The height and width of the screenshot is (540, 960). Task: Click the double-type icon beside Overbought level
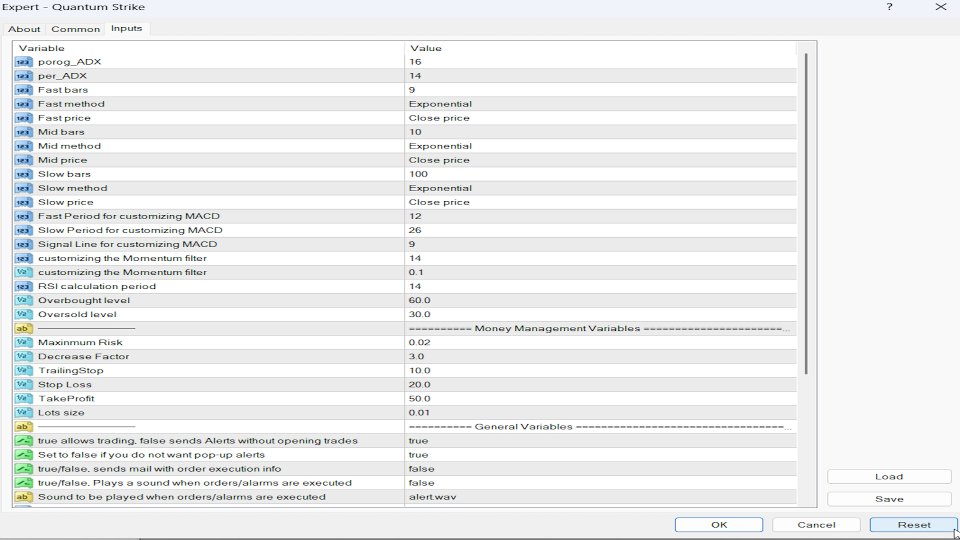click(23, 301)
